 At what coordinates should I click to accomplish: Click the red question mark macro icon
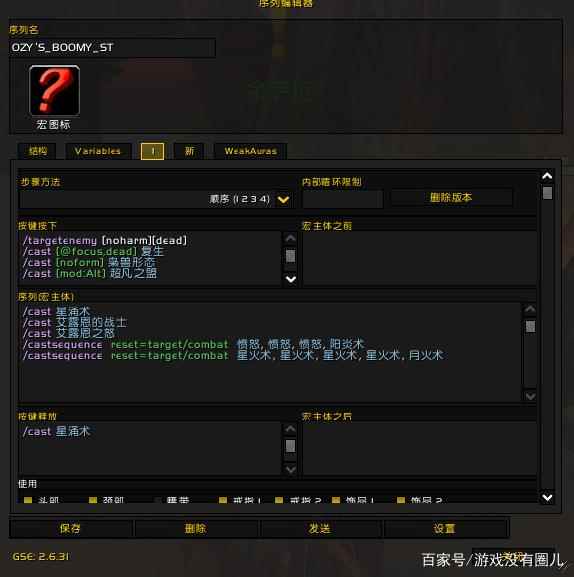point(54,91)
